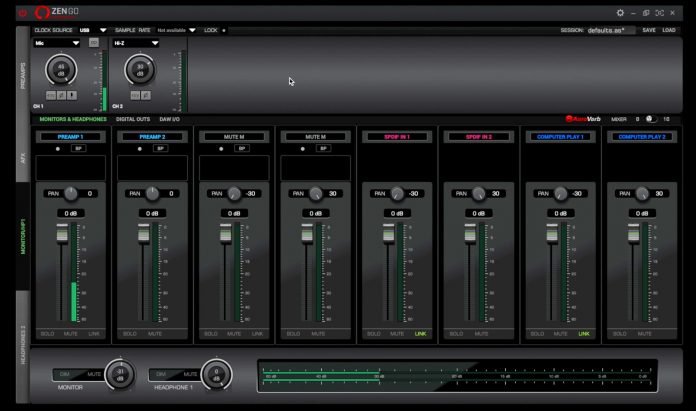The width and height of the screenshot is (696, 411).
Task: Mute the PREAMP 1 channel
Action: click(x=72, y=333)
